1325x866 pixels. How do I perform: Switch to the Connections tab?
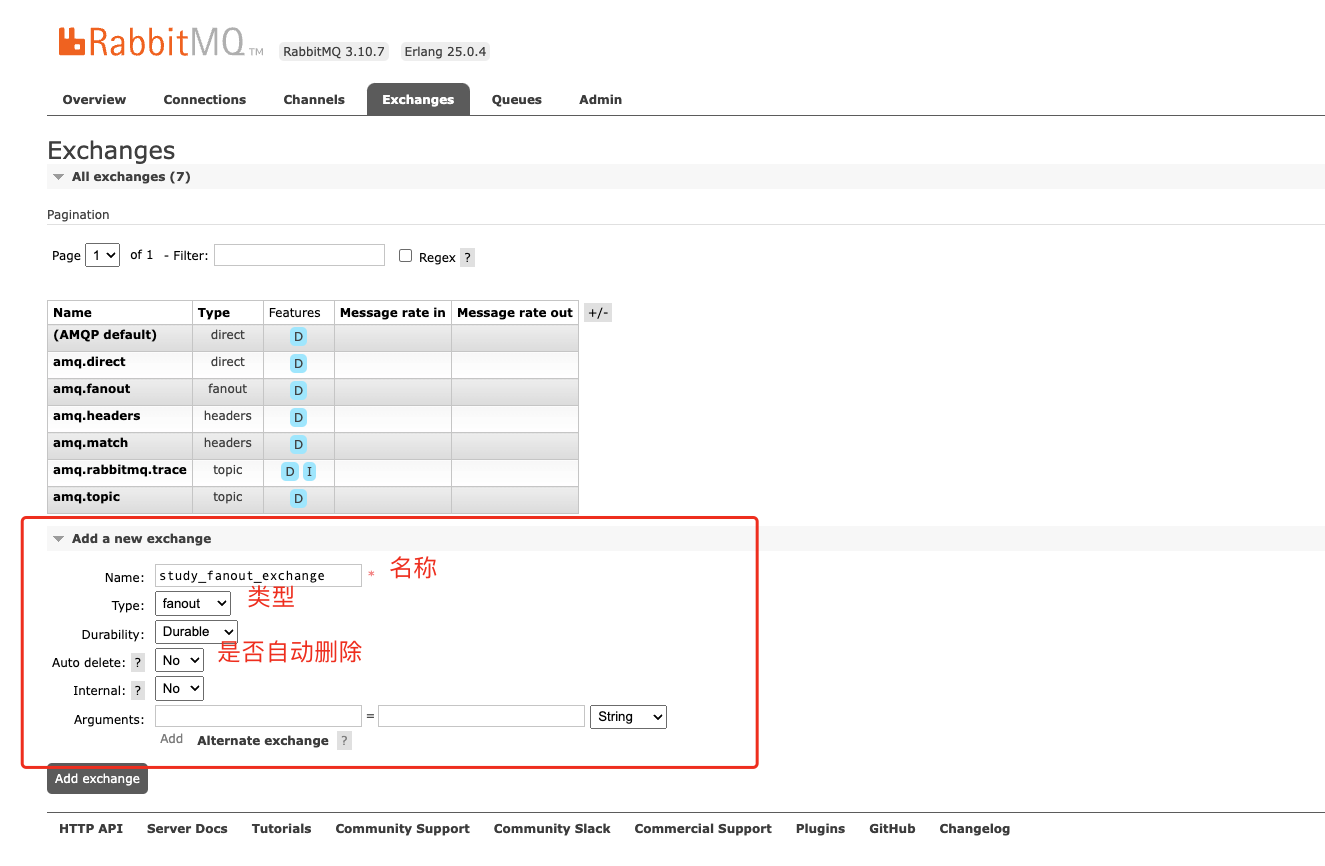[205, 100]
